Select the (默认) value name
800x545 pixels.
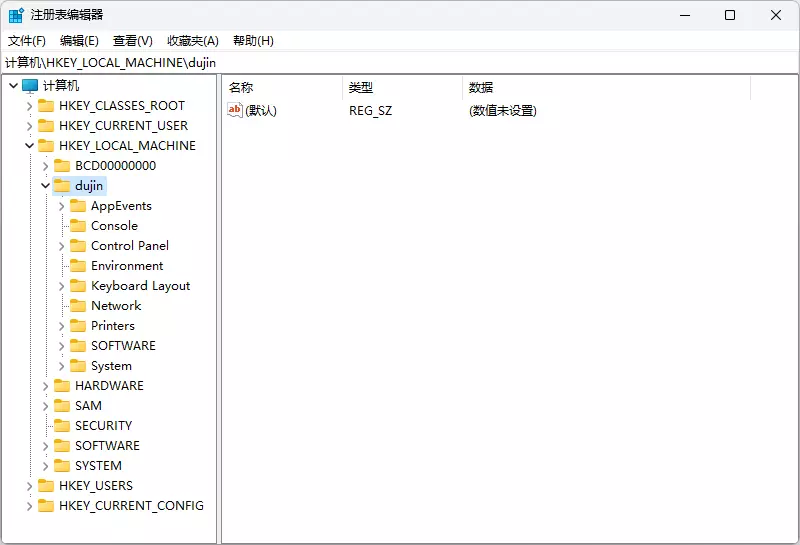pos(261,111)
